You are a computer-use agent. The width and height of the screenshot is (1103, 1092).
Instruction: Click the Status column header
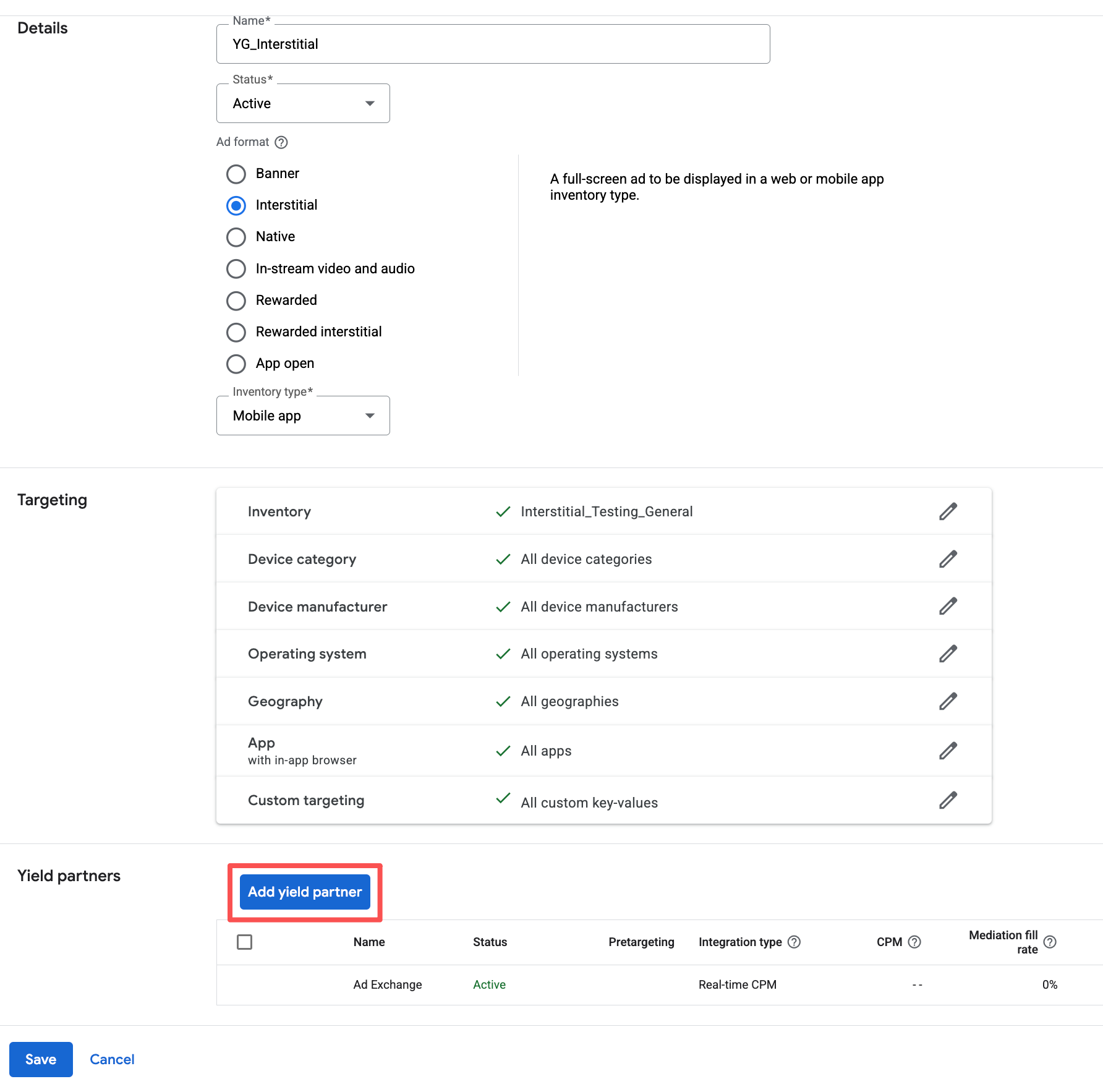(490, 942)
